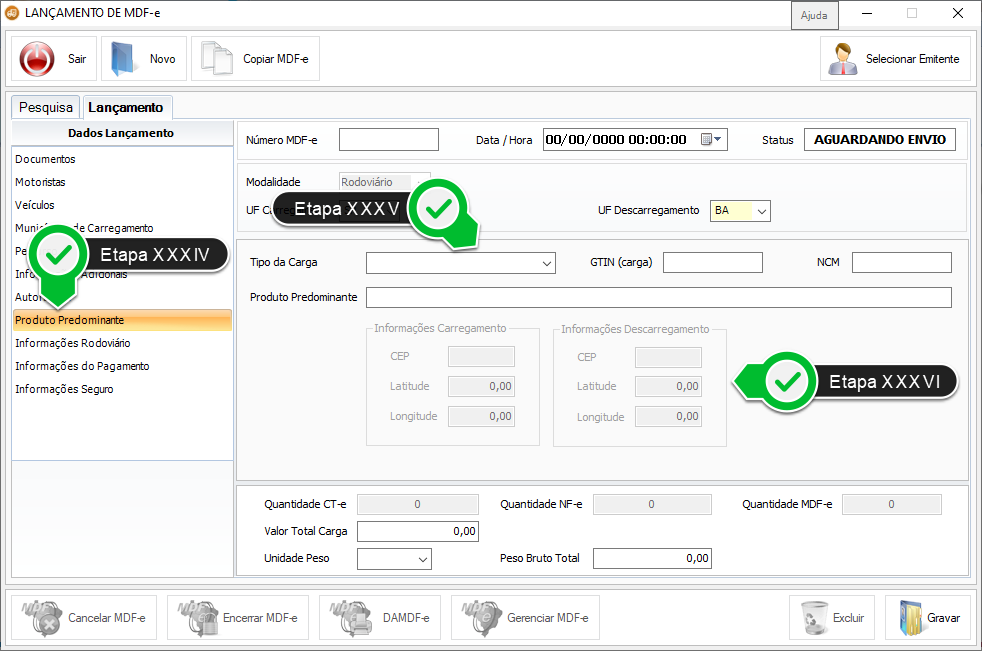Click the Copiar MDF-e pages icon
This screenshot has height=651, width=982.
pyautogui.click(x=216, y=59)
